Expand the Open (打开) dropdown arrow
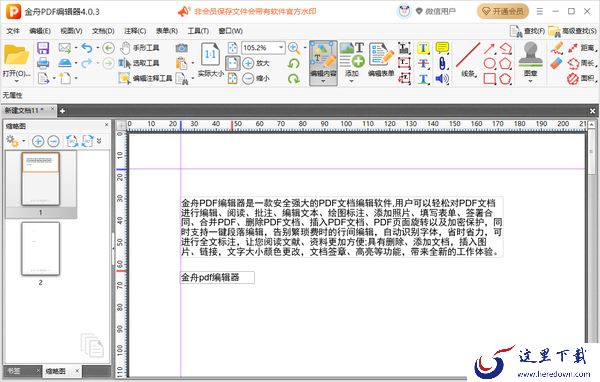This screenshot has height=382, width=600. pos(16,81)
